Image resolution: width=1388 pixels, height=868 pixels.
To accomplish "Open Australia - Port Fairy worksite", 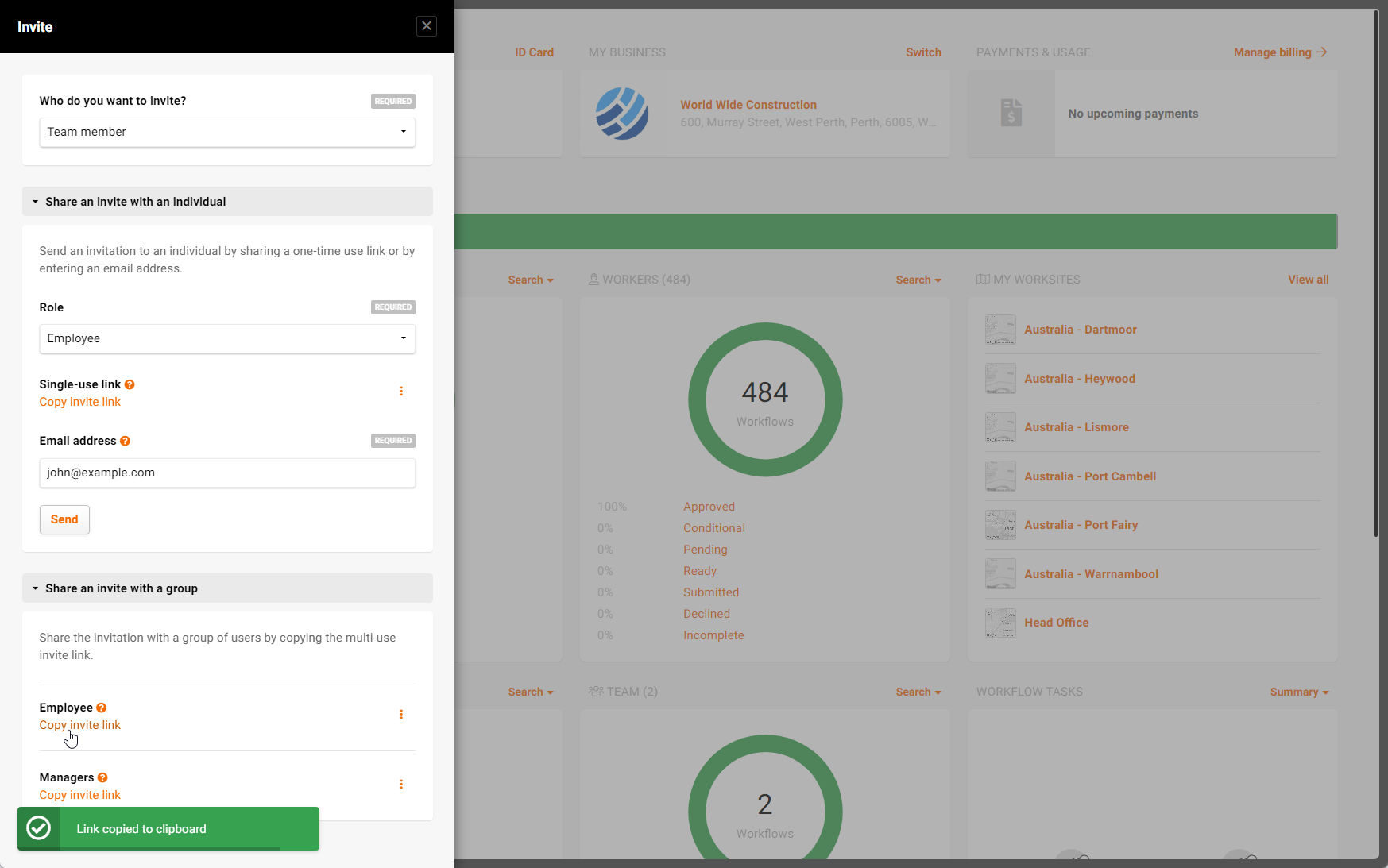I will coord(1081,525).
